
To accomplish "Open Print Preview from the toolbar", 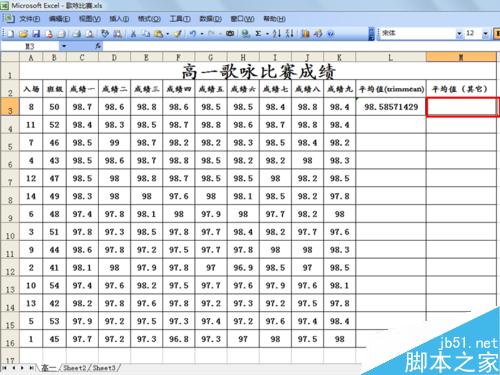I will pos(89,34).
